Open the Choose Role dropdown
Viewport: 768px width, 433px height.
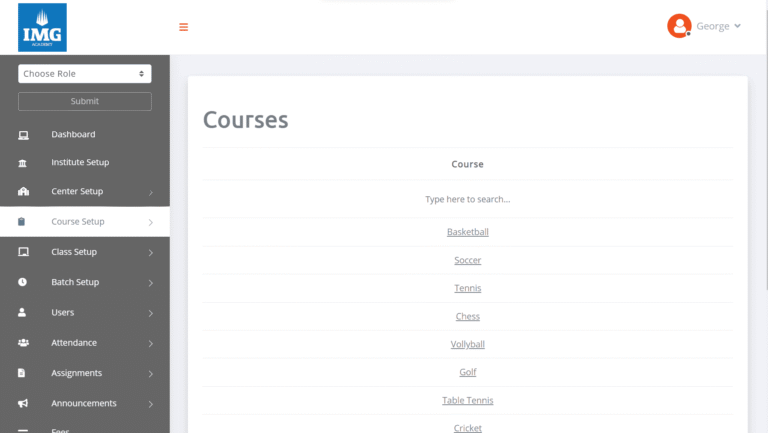coord(85,73)
